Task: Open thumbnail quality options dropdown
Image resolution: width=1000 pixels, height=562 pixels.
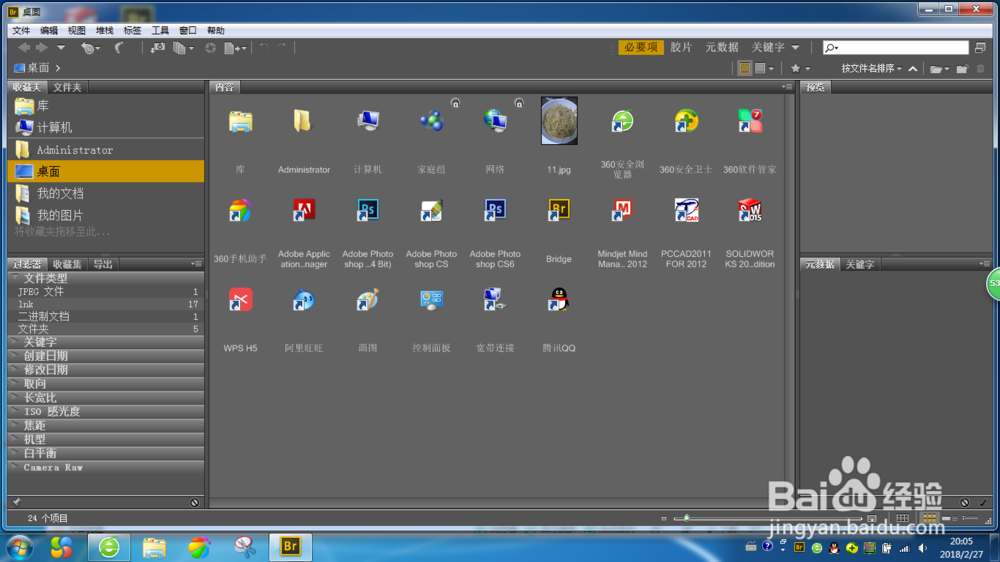Action: 765,68
